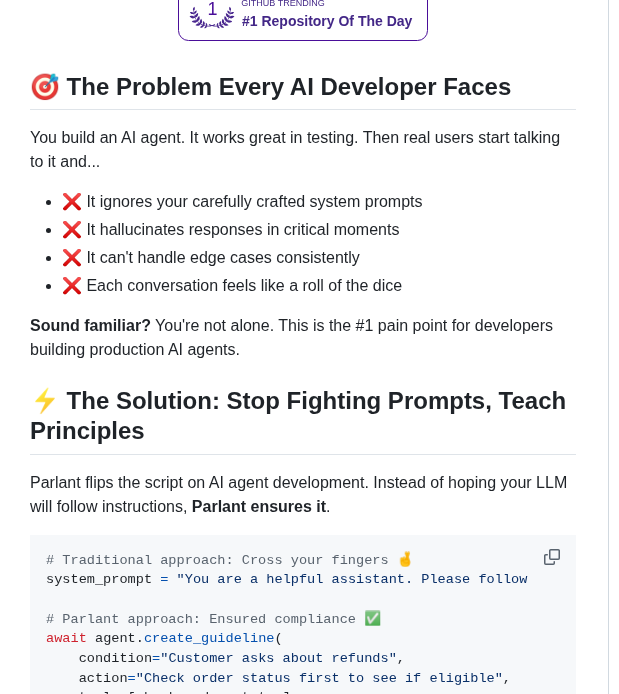Click the green checkmark emoji in the code comment
This screenshot has width=619, height=694.
click(372, 619)
